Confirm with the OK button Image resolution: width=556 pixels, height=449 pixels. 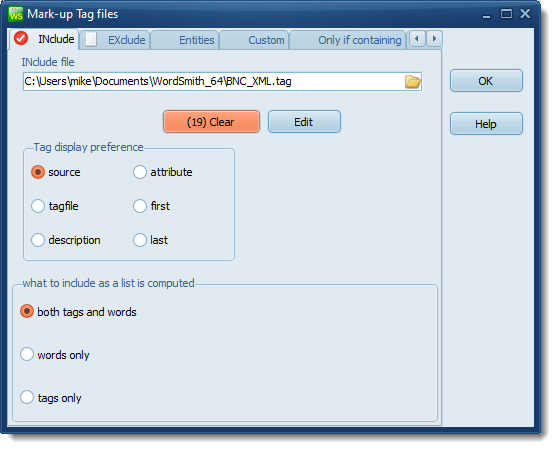[486, 81]
